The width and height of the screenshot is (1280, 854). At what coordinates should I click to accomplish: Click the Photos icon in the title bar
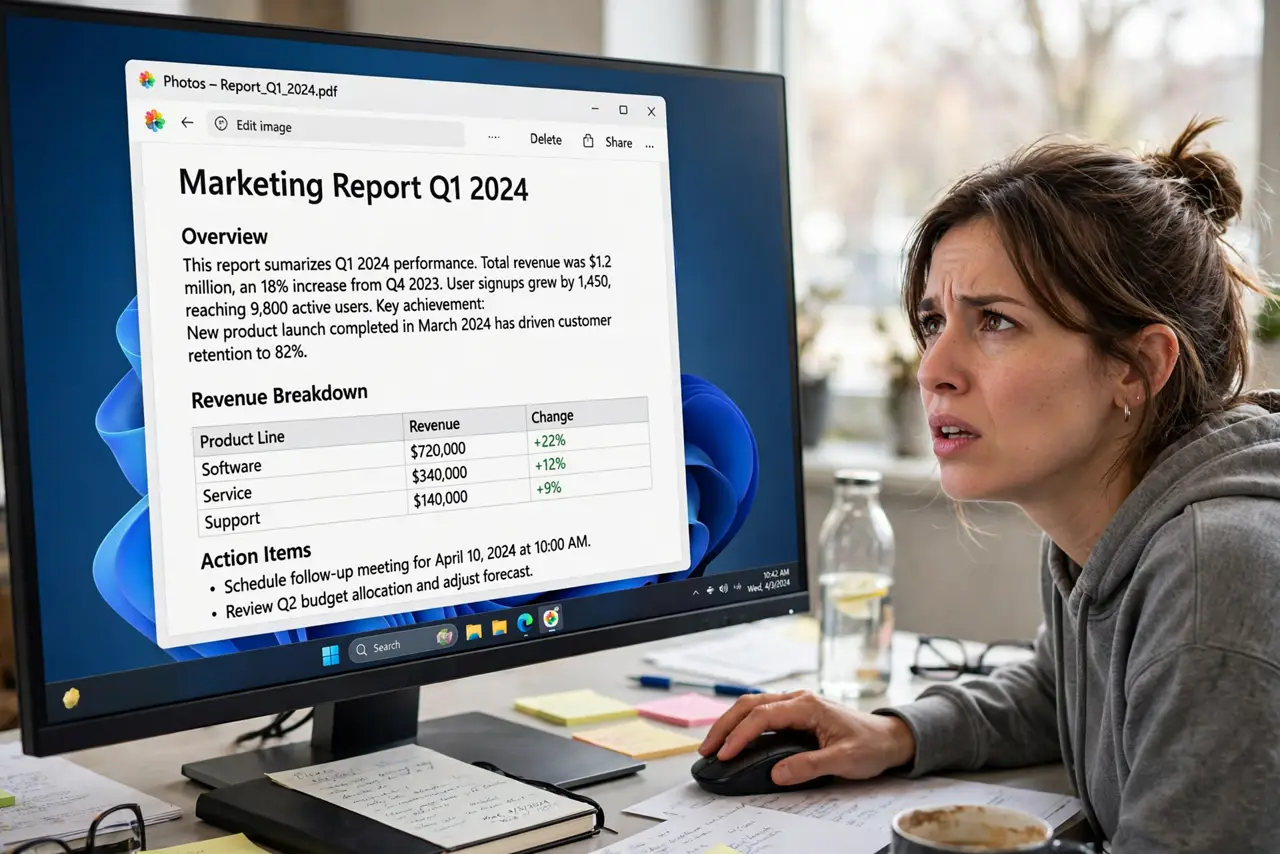pyautogui.click(x=147, y=79)
